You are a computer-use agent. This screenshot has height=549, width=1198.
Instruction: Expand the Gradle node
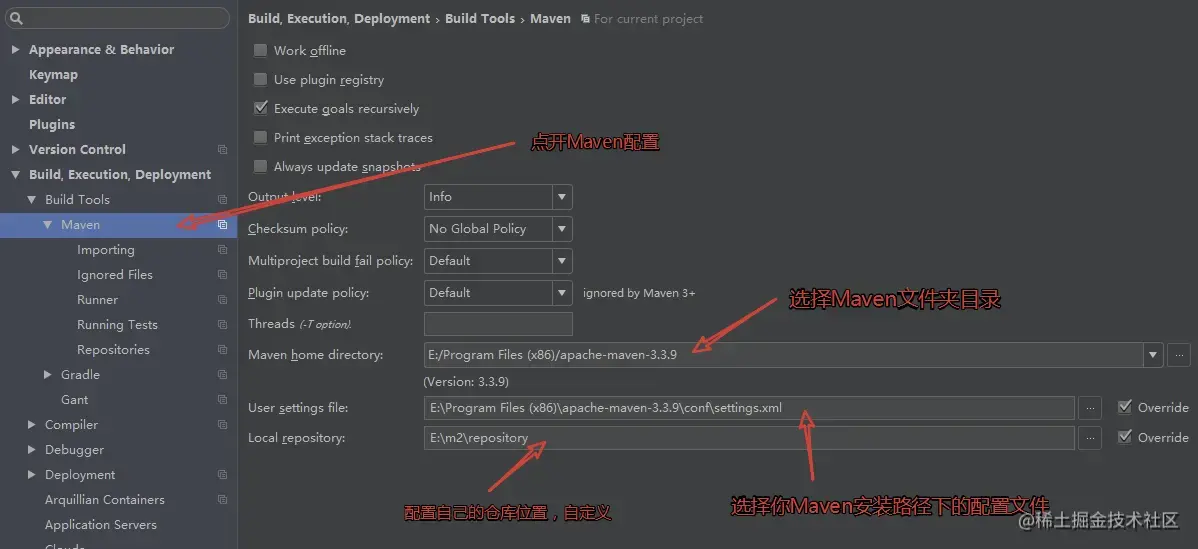[47, 375]
